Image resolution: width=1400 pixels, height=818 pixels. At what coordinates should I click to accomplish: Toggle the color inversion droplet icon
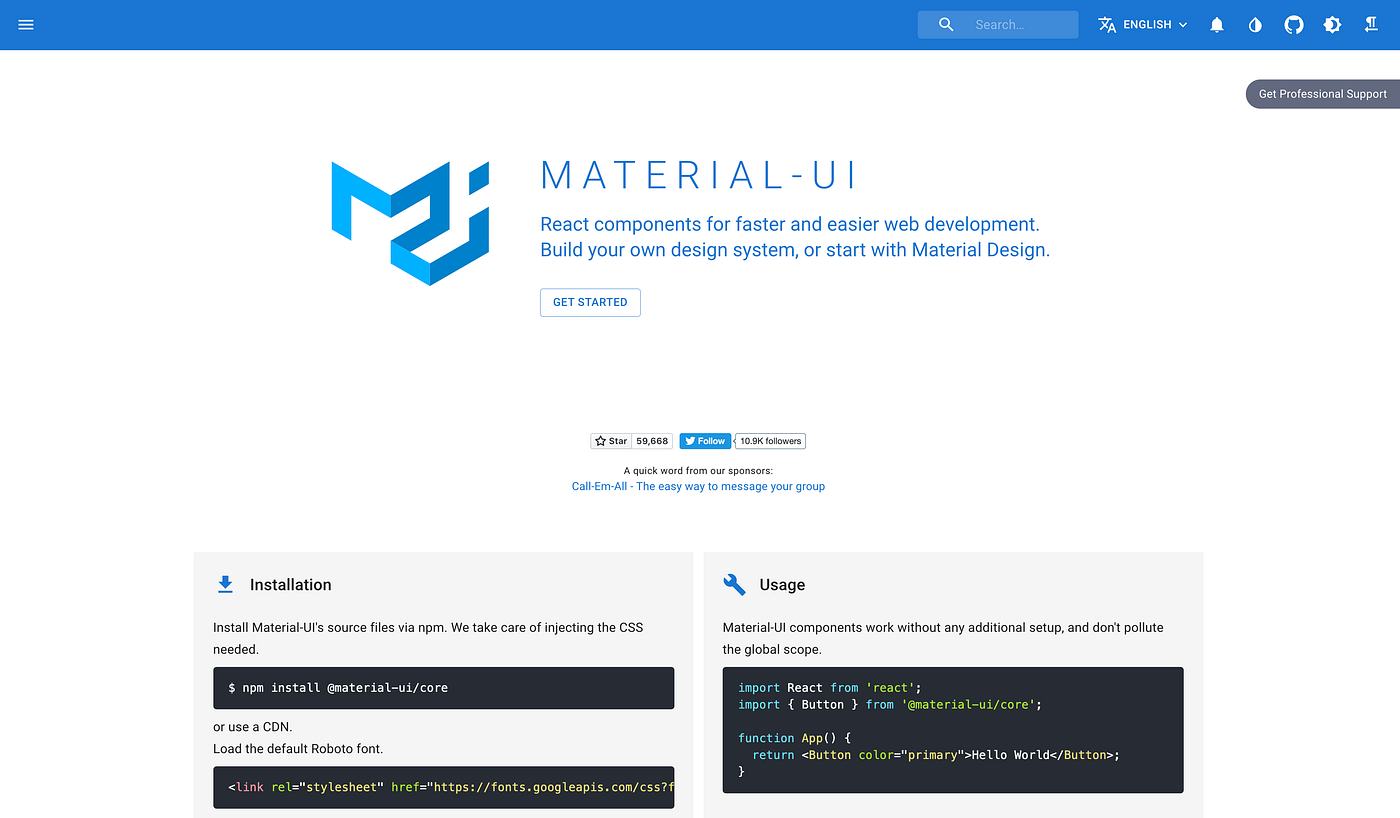1255,24
